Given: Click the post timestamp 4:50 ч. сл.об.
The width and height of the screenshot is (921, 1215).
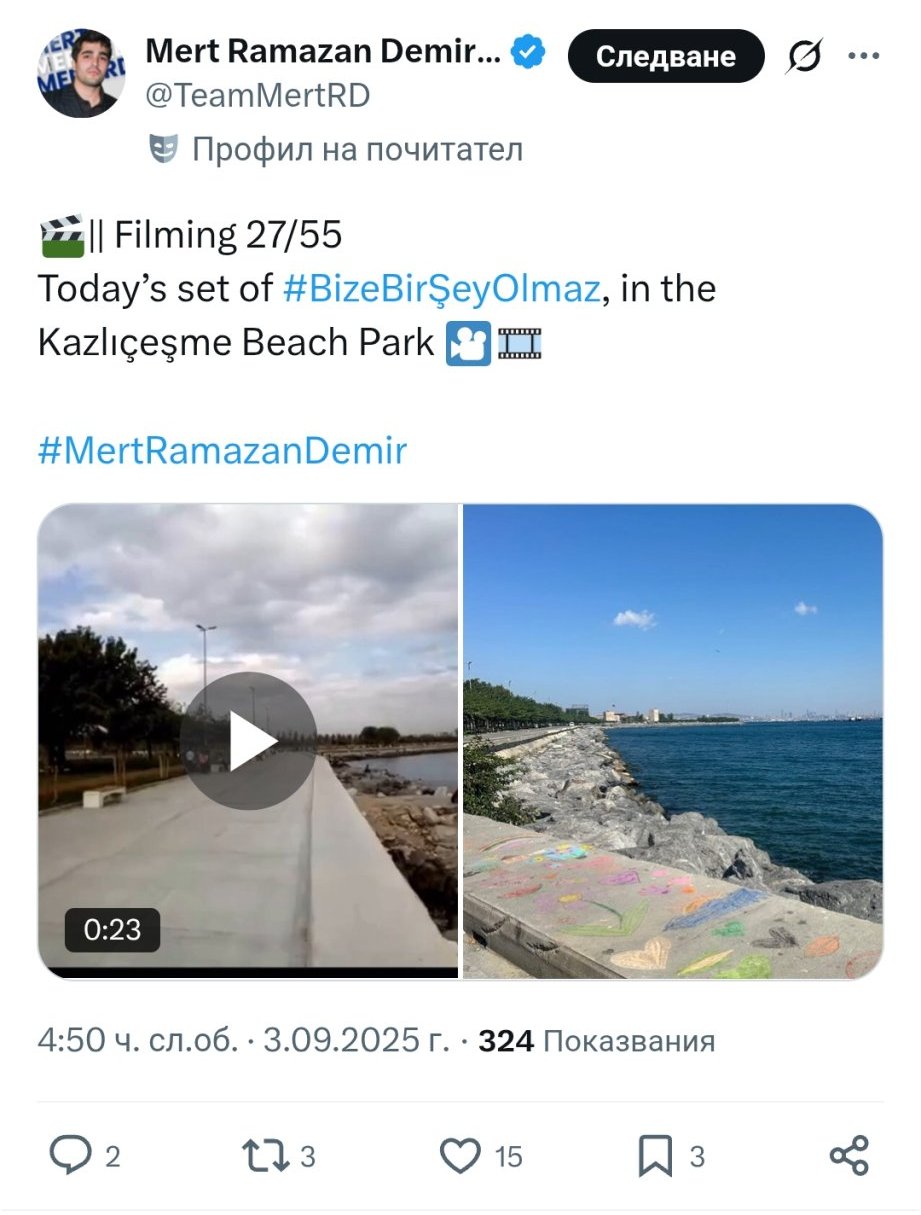Looking at the screenshot, I should point(138,1041).
